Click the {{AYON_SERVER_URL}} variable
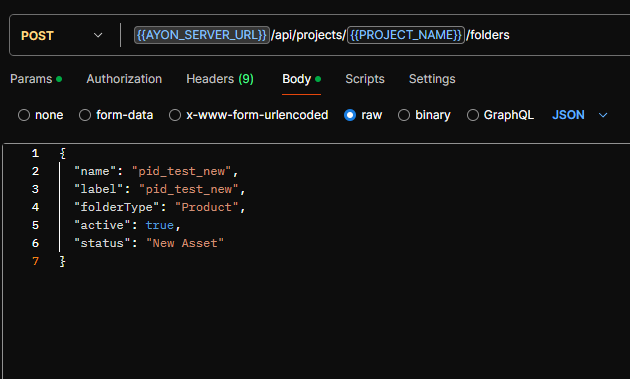The width and height of the screenshot is (630, 379). click(x=202, y=35)
